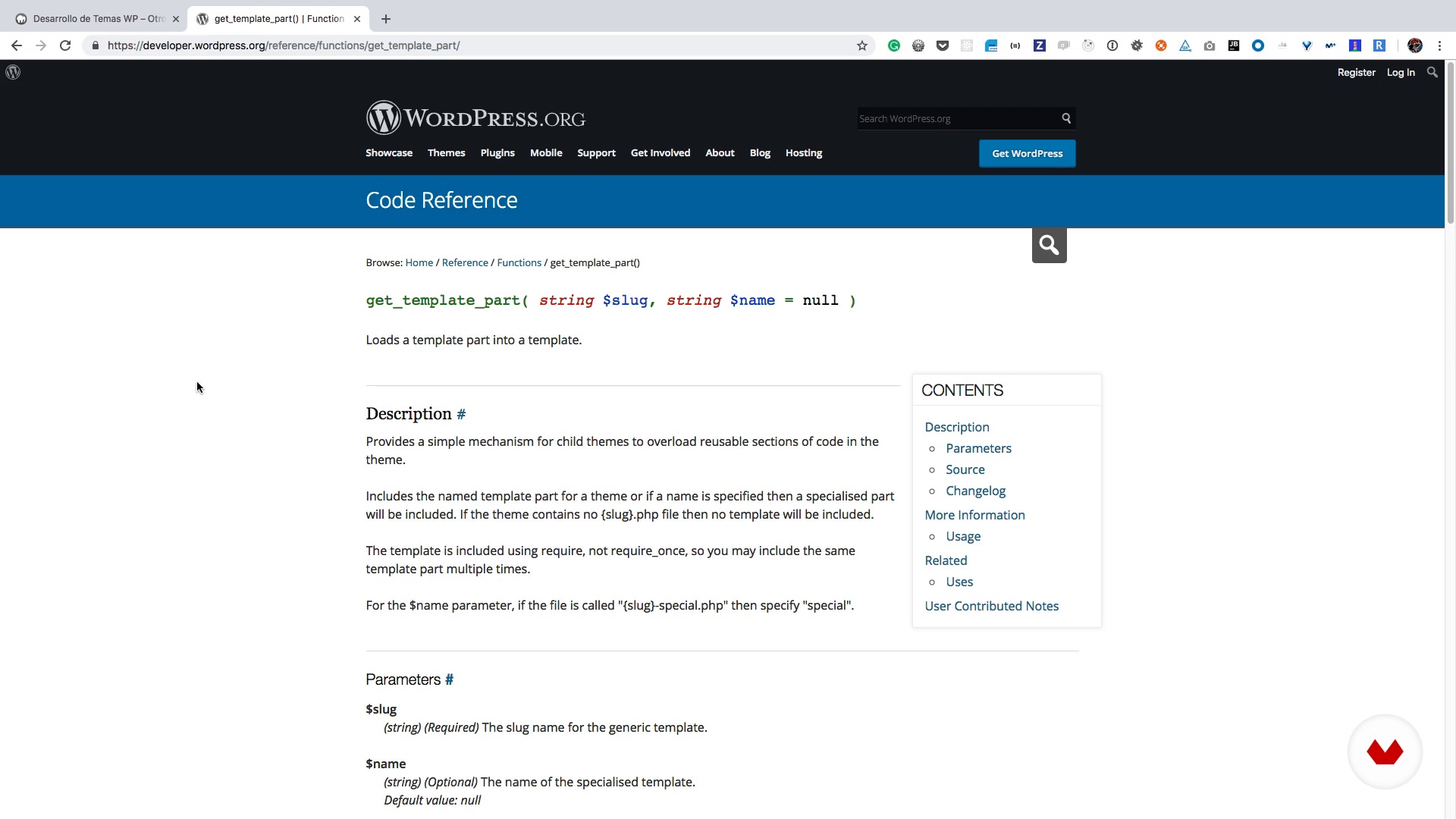Open a new browser tab
Screen dimensions: 1456x819
pos(386,19)
